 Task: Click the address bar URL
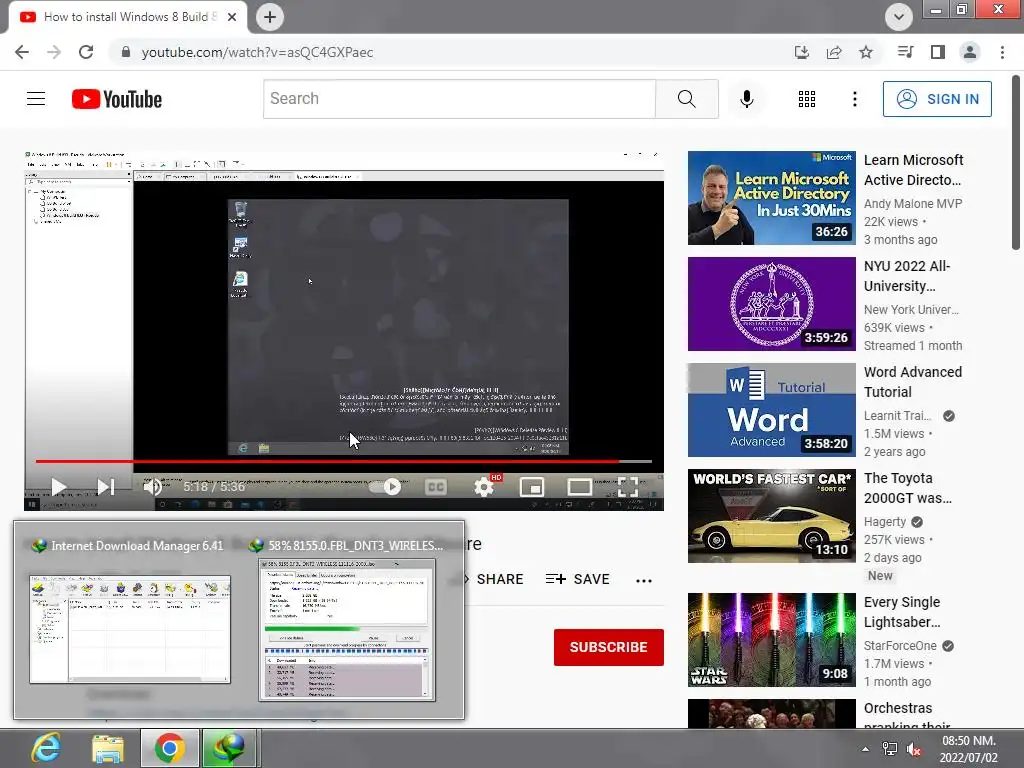click(x=257, y=52)
